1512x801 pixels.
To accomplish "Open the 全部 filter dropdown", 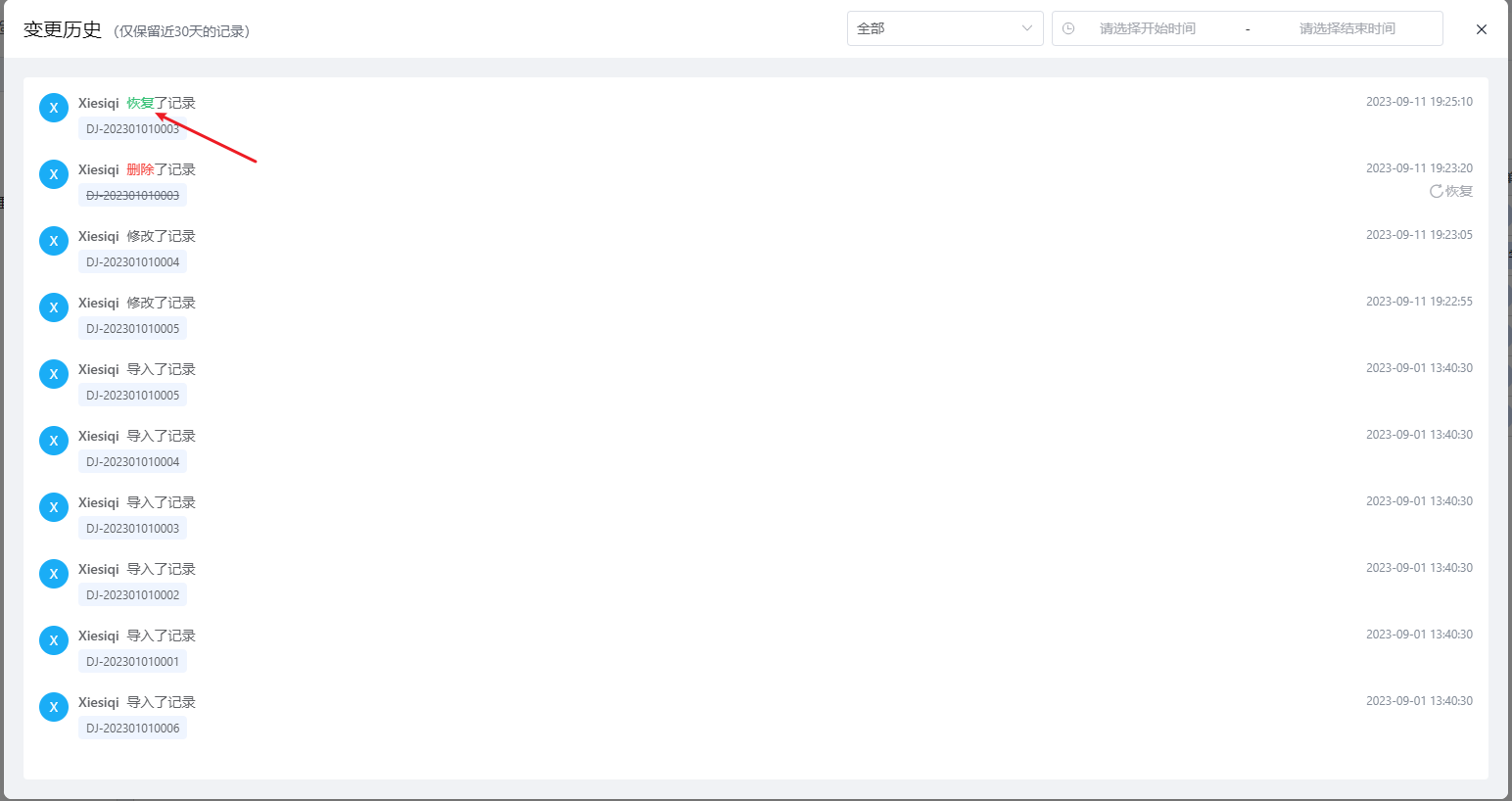I will (945, 28).
